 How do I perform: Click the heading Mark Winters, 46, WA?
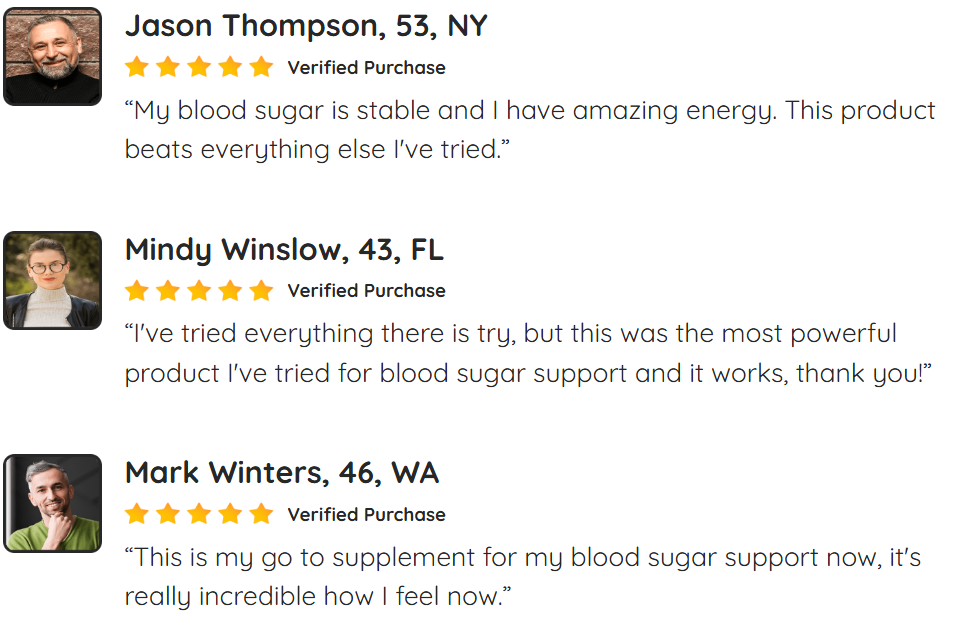click(x=282, y=473)
